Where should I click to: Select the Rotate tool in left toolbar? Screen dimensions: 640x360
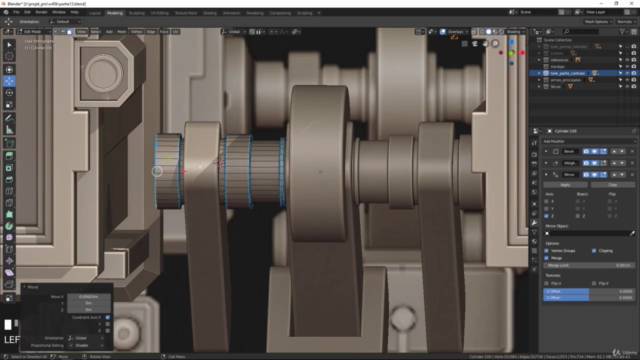(9, 93)
